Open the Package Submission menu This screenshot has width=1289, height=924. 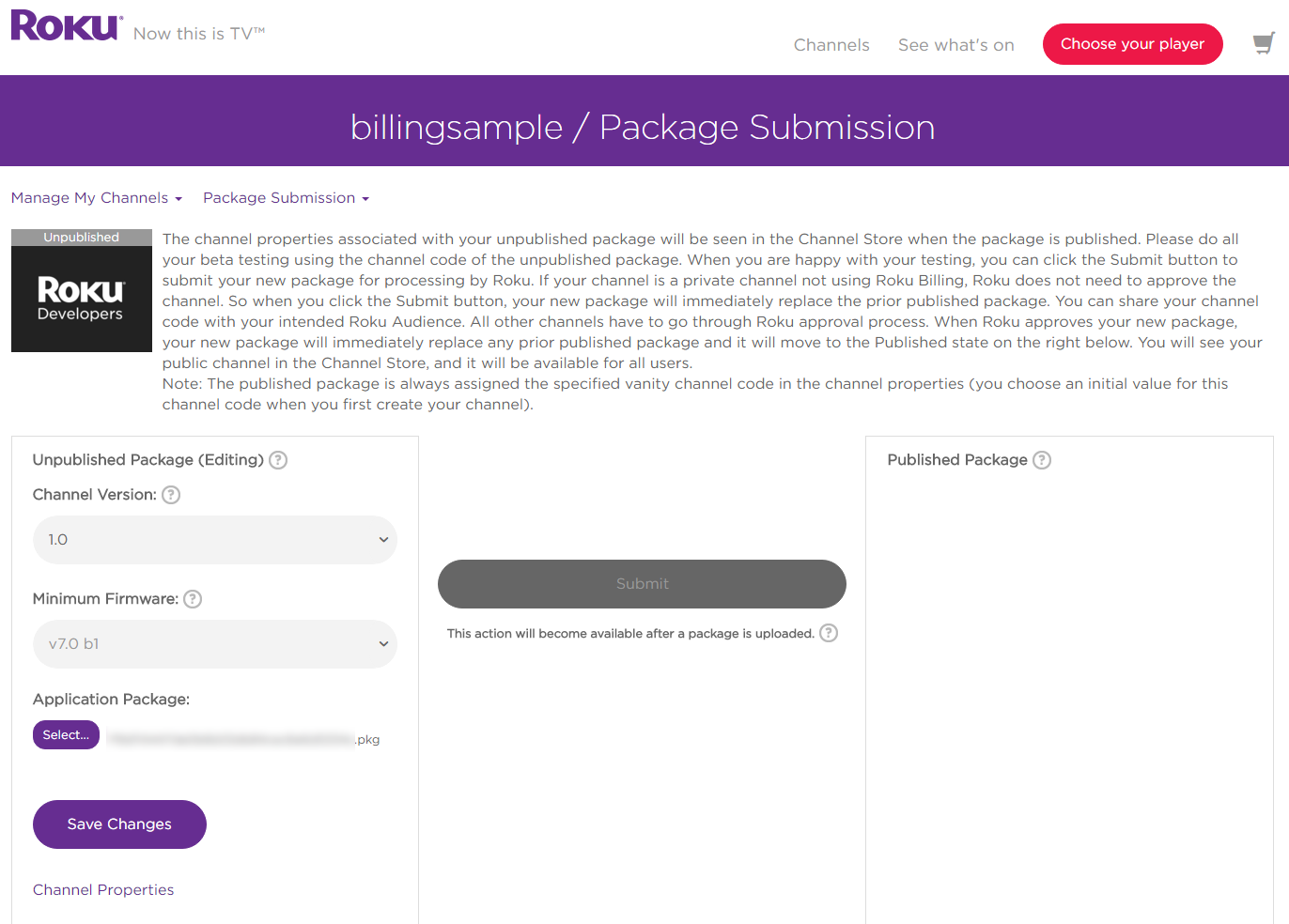[x=286, y=198]
